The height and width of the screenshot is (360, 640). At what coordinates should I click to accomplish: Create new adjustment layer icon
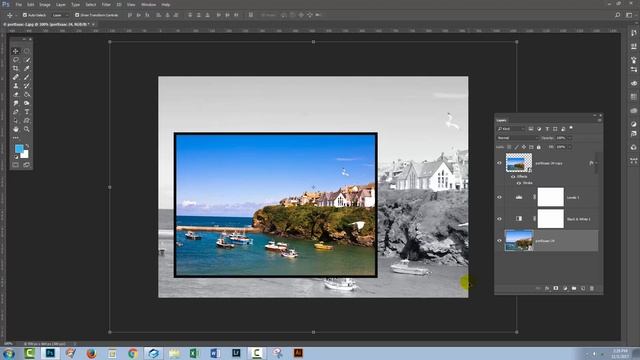565,288
